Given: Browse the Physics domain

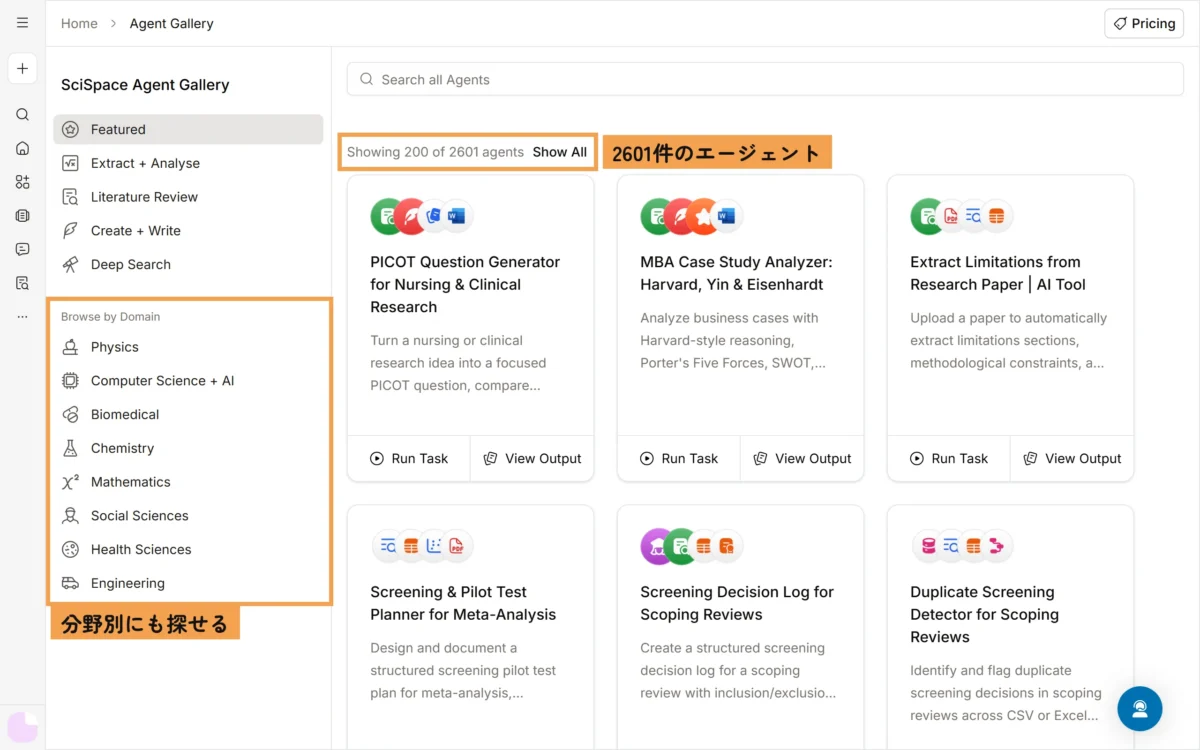Looking at the screenshot, I should (x=188, y=347).
